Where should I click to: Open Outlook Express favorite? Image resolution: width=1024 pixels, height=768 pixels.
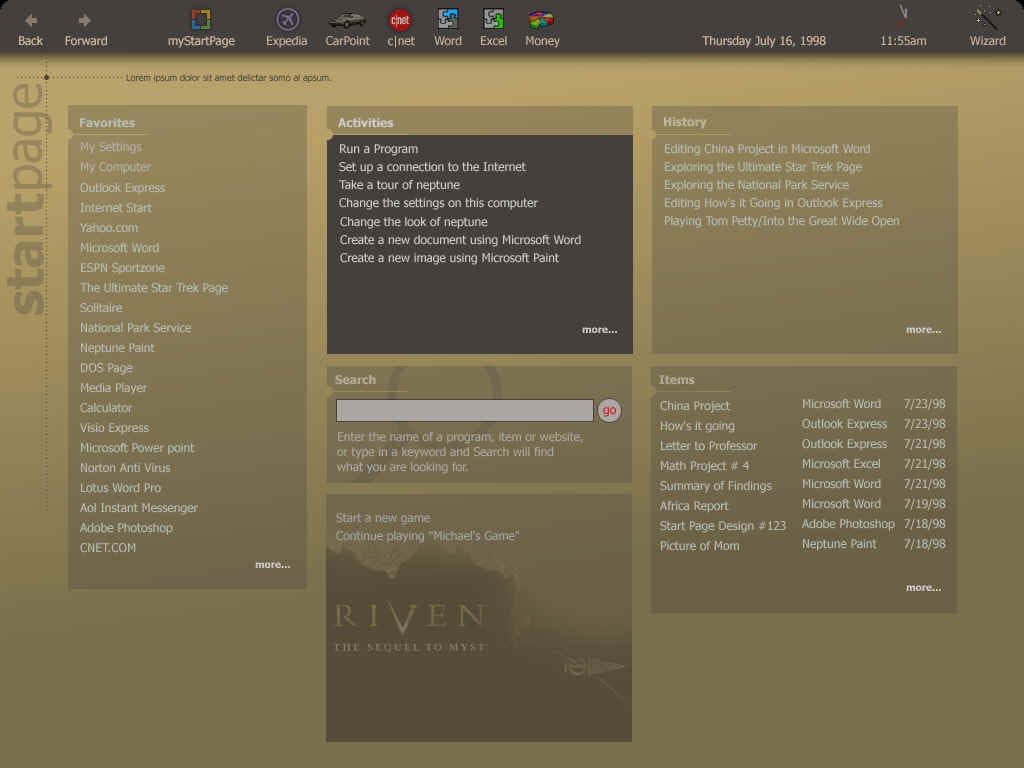point(122,187)
